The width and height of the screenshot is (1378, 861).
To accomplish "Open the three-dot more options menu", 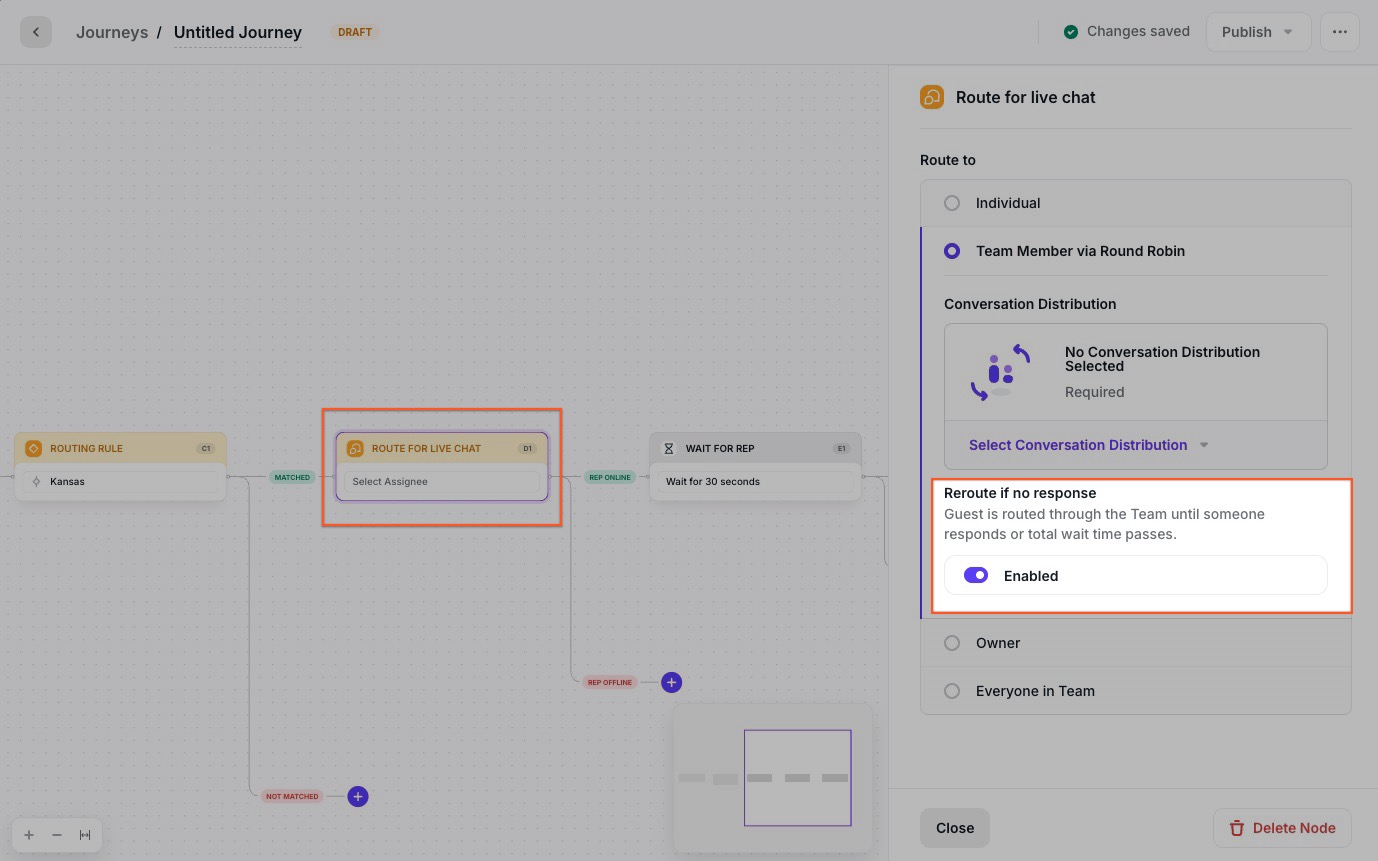I will (x=1340, y=32).
